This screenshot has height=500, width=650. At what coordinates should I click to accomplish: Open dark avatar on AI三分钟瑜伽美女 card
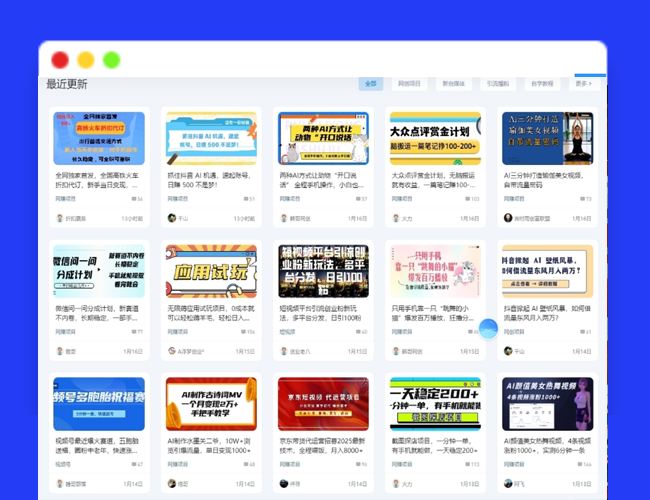pyautogui.click(x=508, y=218)
